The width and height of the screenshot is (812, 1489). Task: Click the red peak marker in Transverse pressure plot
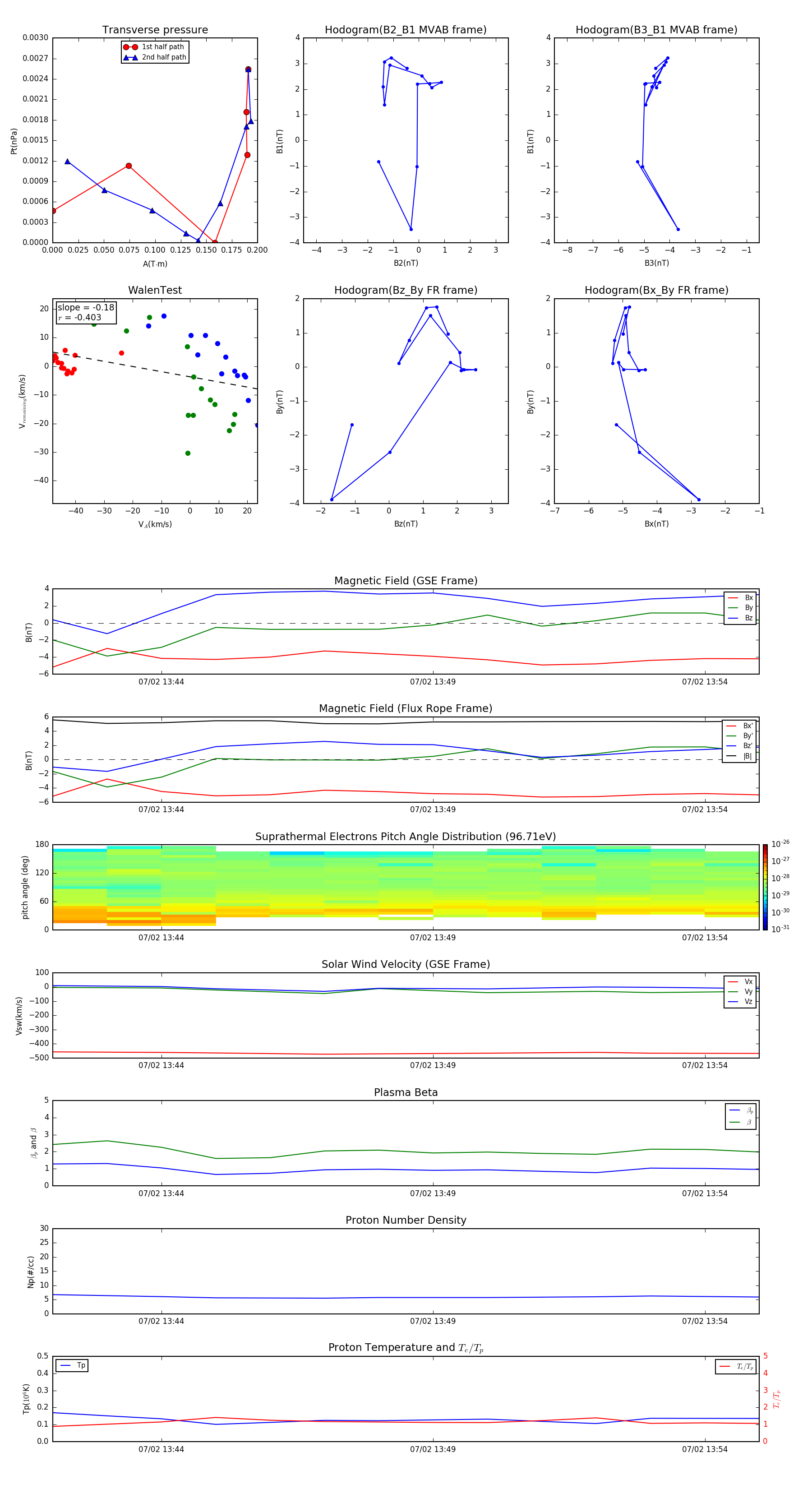click(248, 69)
